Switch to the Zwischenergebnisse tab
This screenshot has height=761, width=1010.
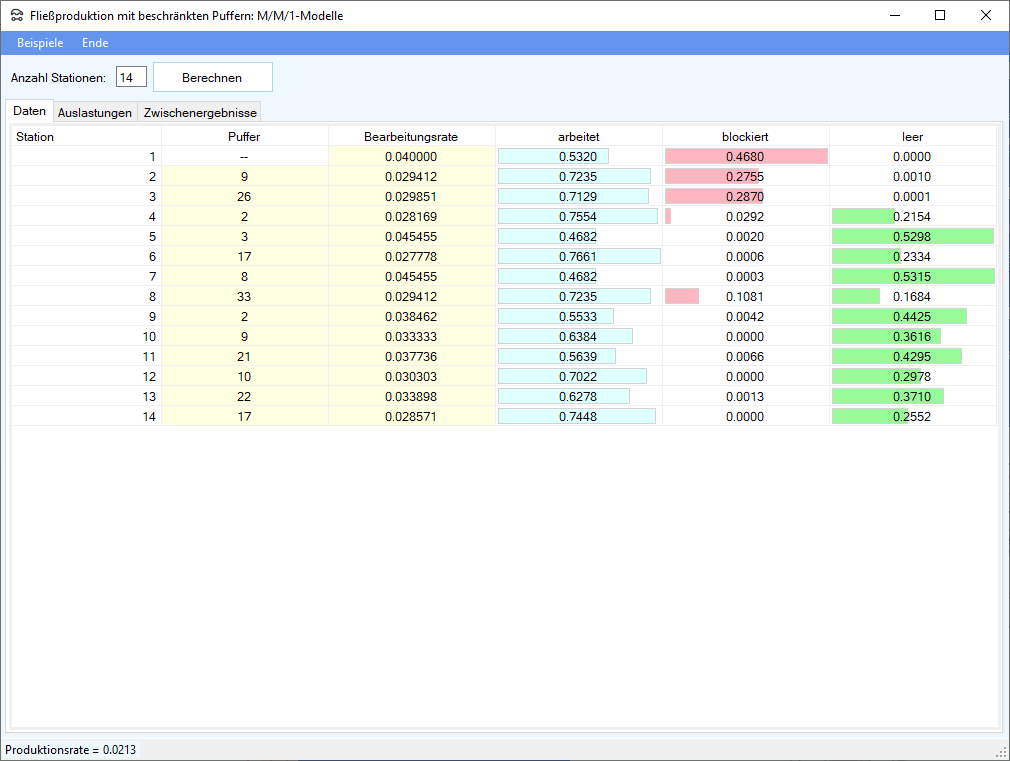point(200,113)
